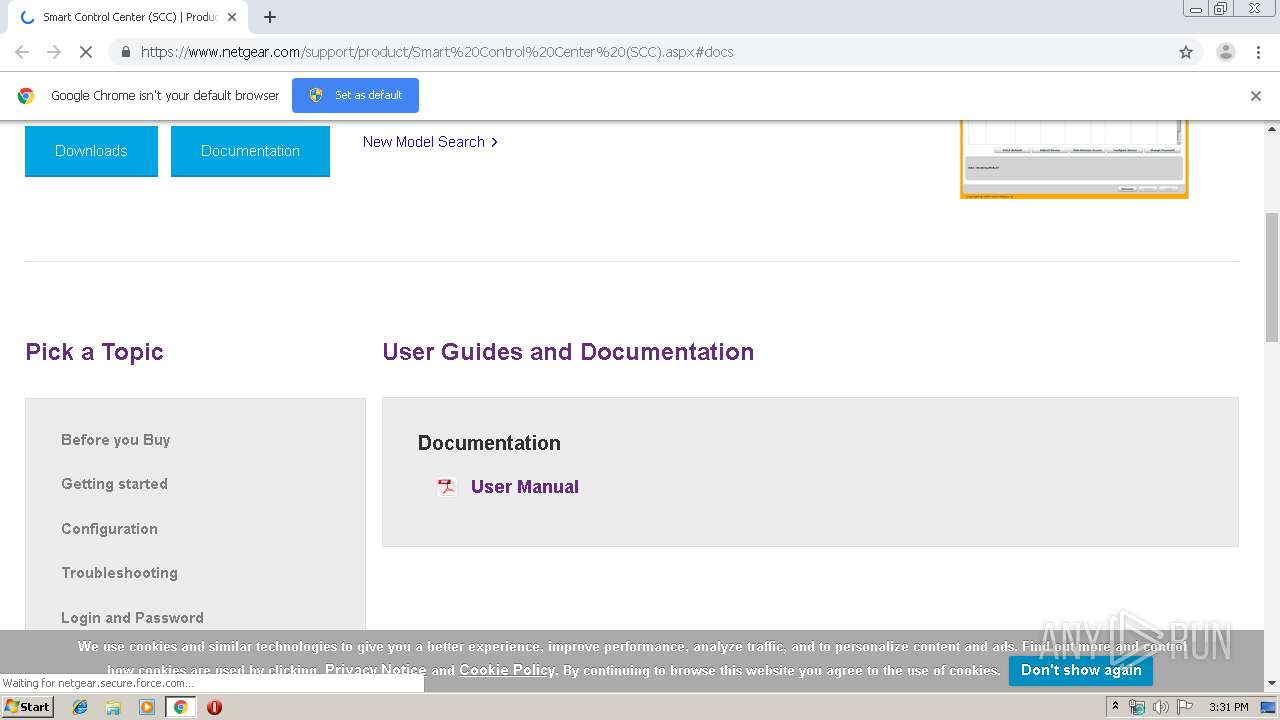Click Pick a Topic heading
Screen dimensions: 1280x720
[94, 352]
